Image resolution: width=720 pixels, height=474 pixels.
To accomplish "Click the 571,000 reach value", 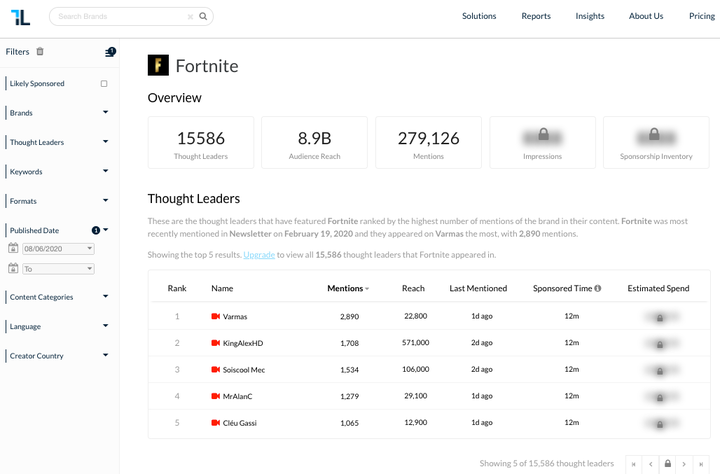I will click(416, 343).
